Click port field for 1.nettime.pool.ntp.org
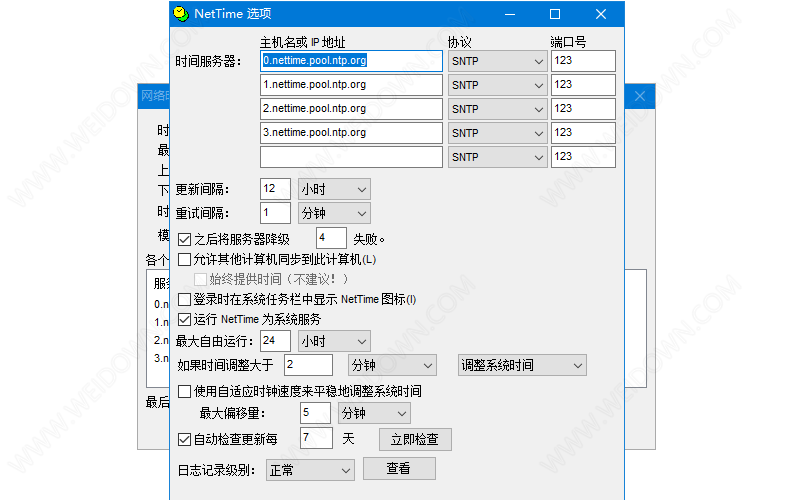The width and height of the screenshot is (790, 500). click(x=583, y=85)
